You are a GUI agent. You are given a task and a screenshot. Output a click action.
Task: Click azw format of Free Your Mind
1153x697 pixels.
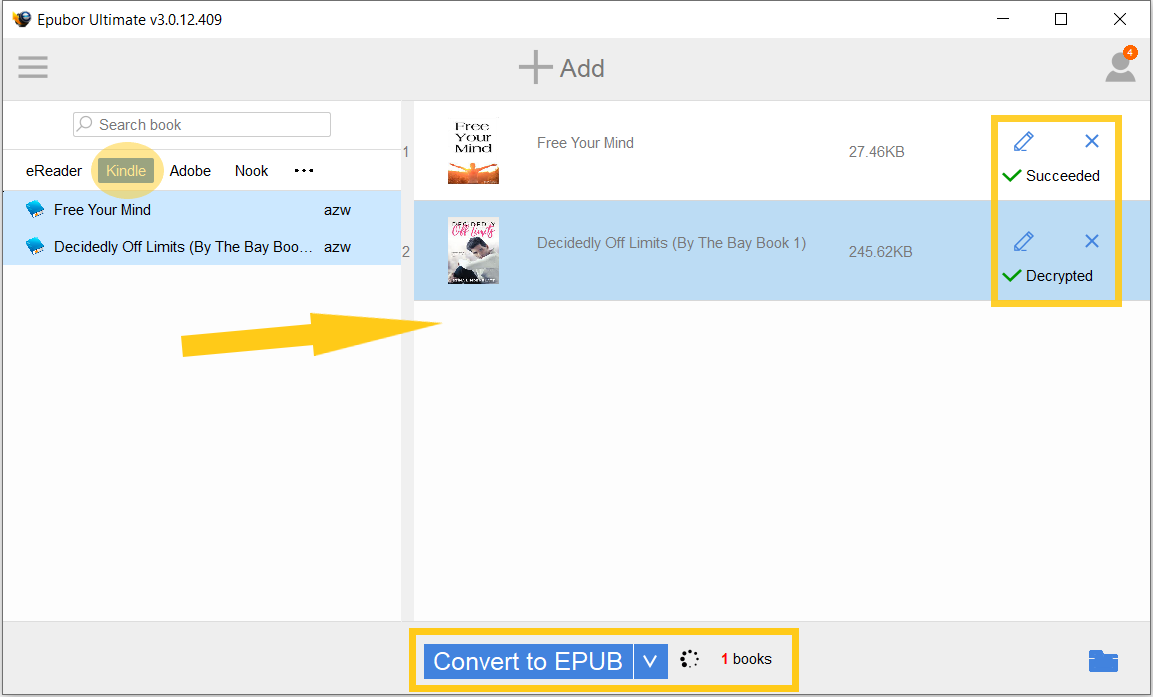tap(338, 210)
